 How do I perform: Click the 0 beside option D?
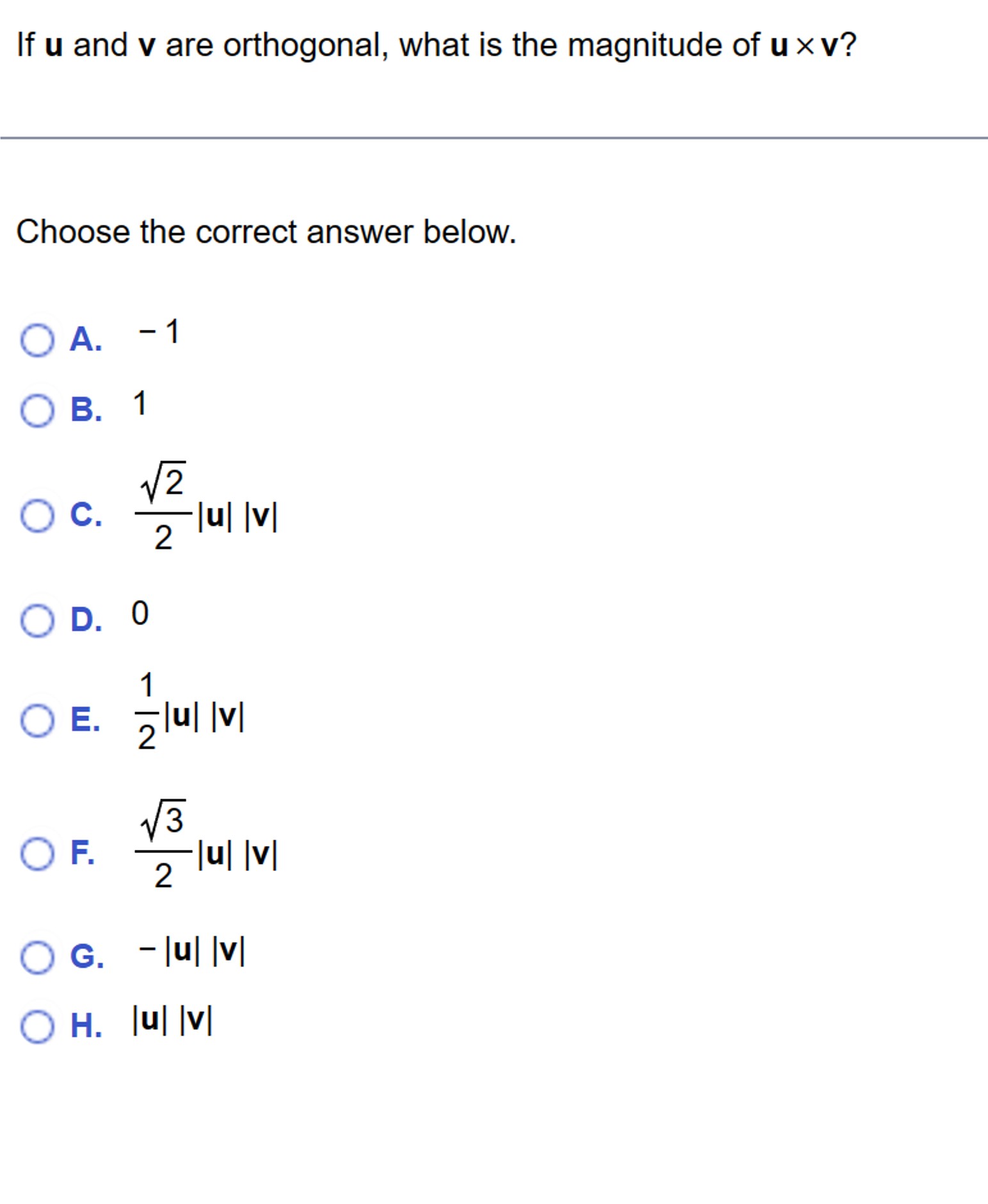coord(140,613)
